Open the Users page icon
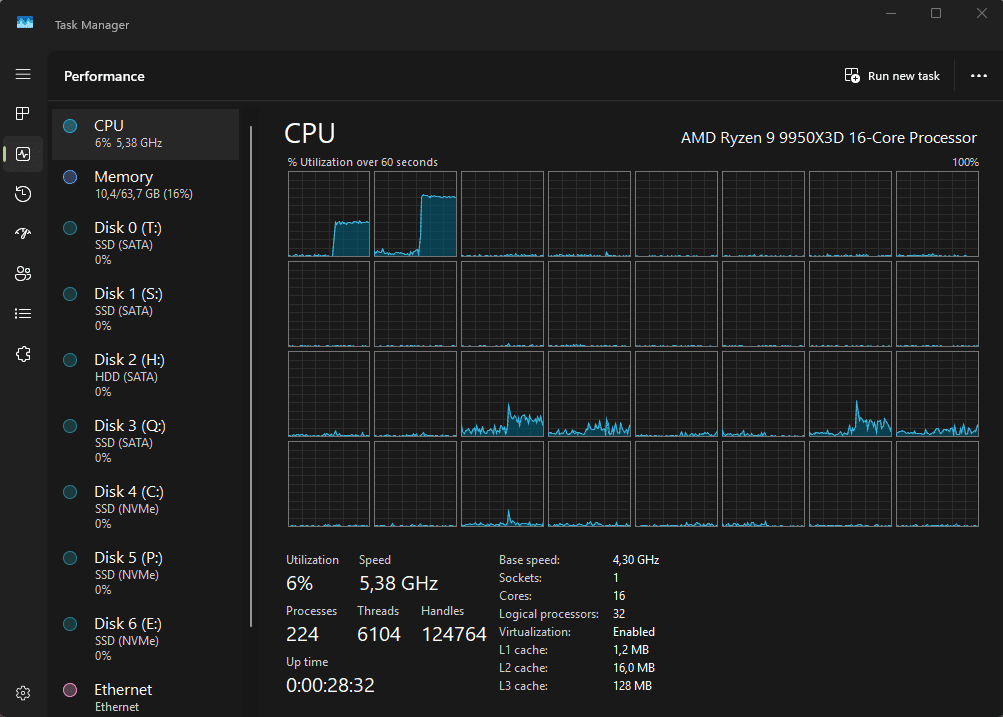The width and height of the screenshot is (1003, 717). coord(23,274)
